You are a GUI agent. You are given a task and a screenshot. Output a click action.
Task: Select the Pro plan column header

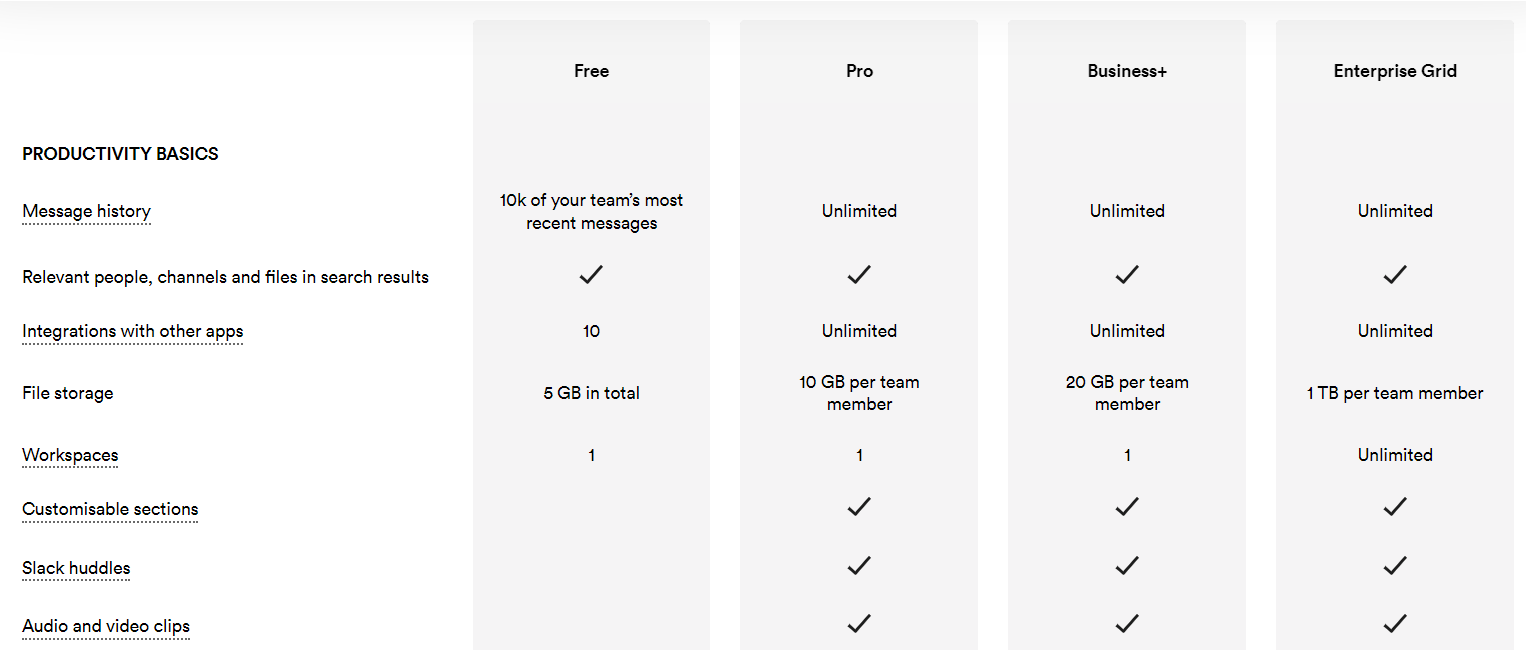859,71
